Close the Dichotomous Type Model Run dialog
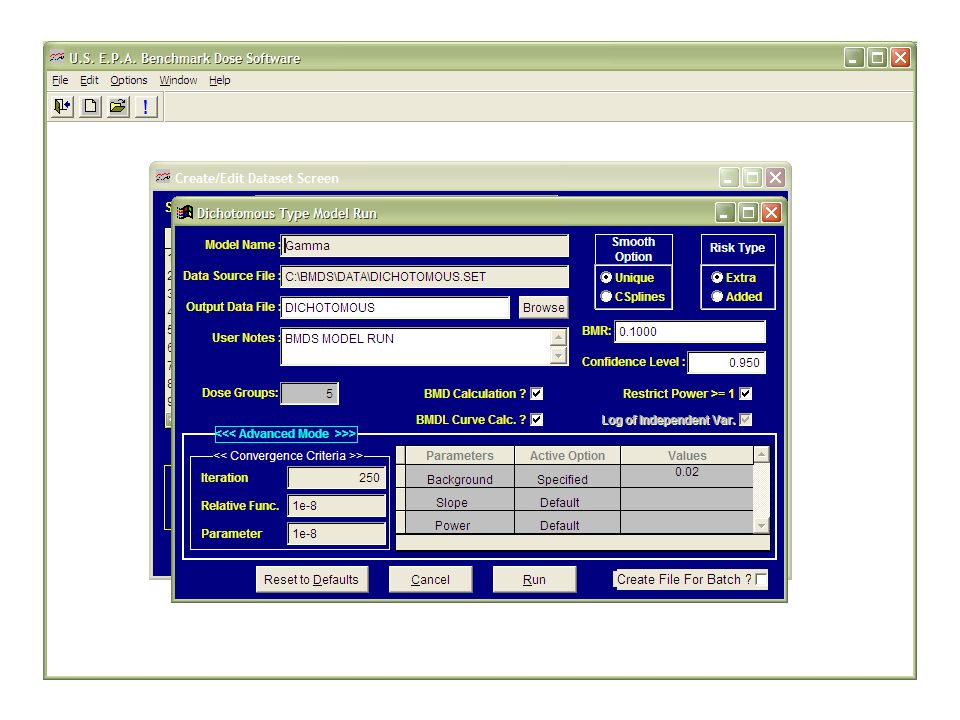 (x=771, y=212)
